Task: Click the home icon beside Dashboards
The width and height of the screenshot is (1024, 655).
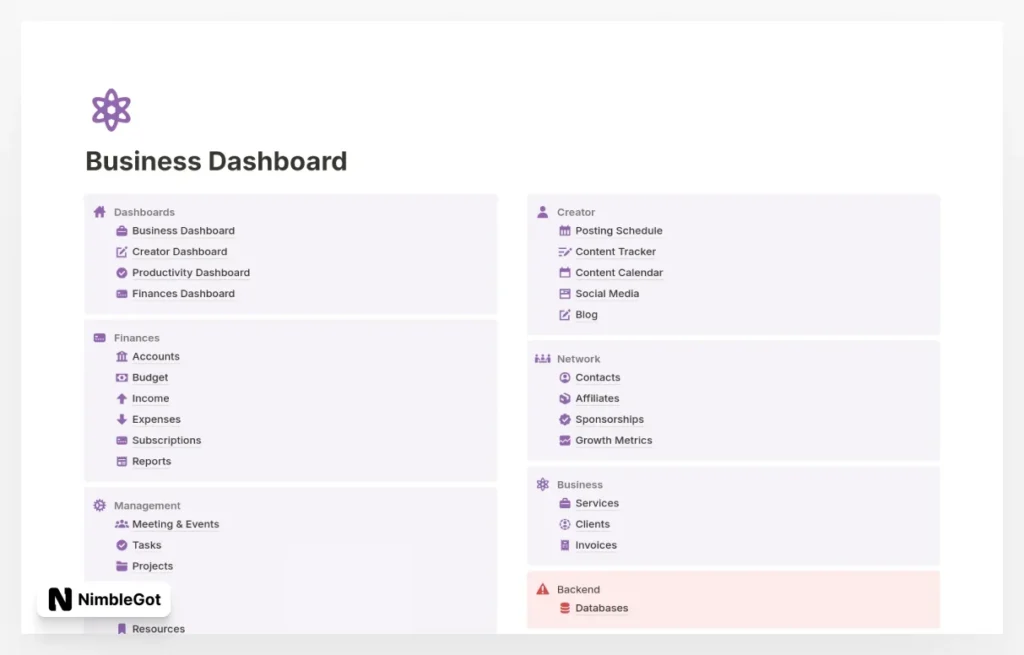Action: pos(99,212)
